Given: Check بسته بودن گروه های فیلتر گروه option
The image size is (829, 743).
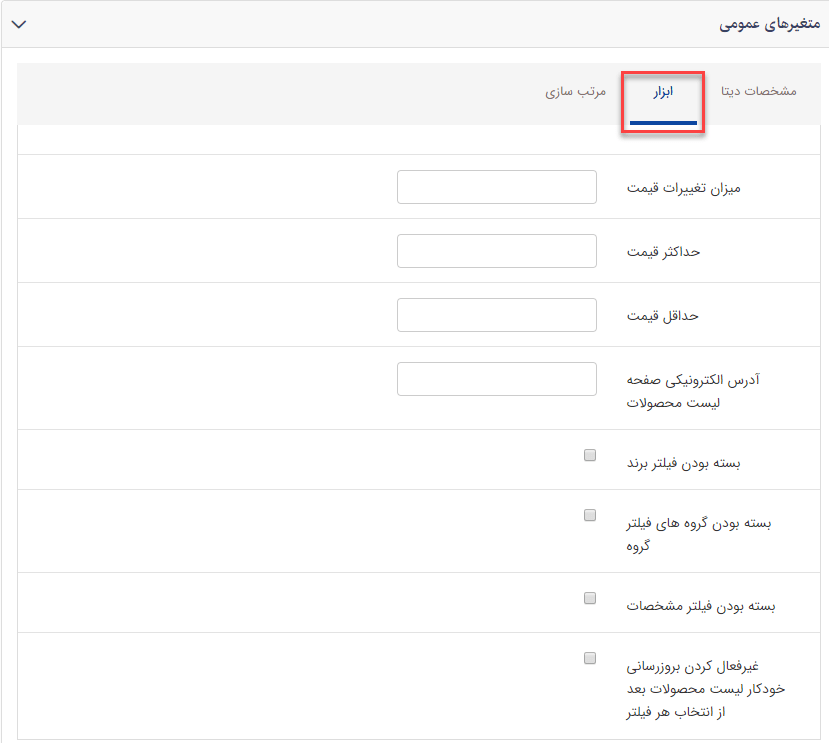Looking at the screenshot, I should pos(589,514).
